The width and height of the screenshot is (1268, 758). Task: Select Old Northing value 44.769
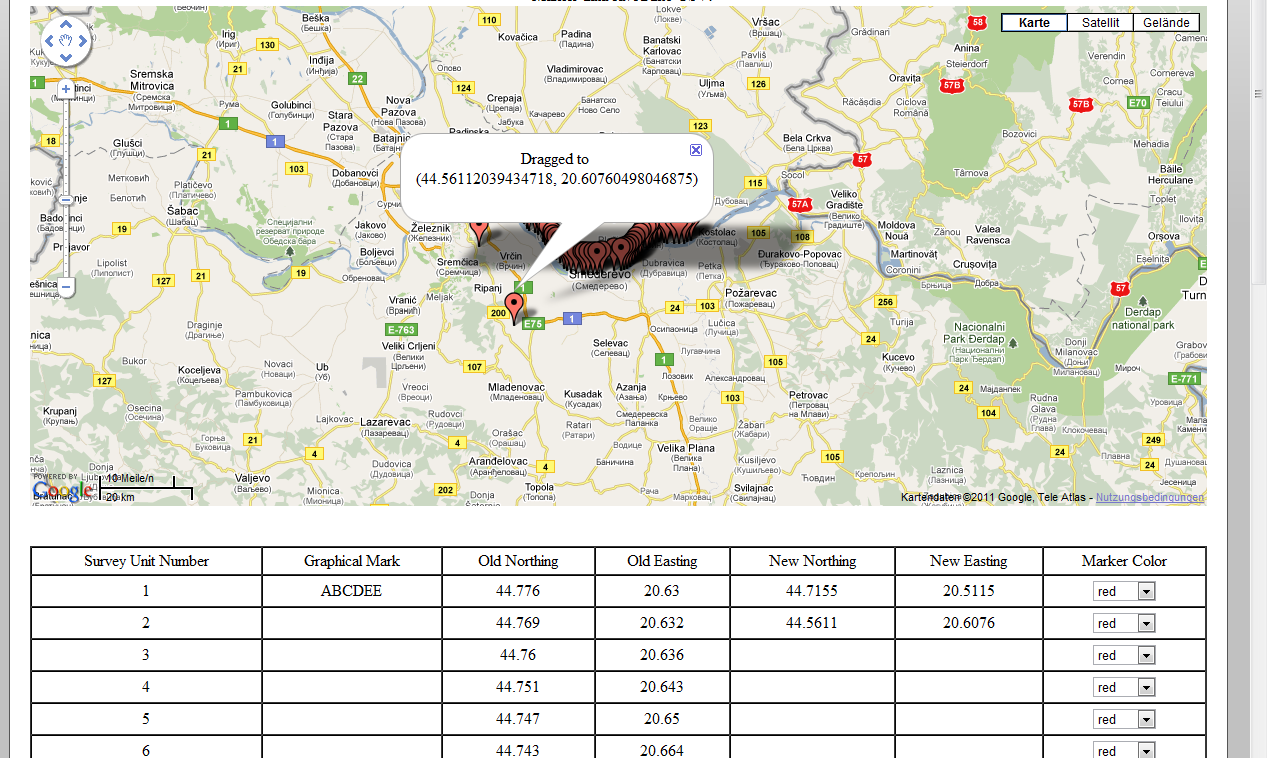(518, 623)
